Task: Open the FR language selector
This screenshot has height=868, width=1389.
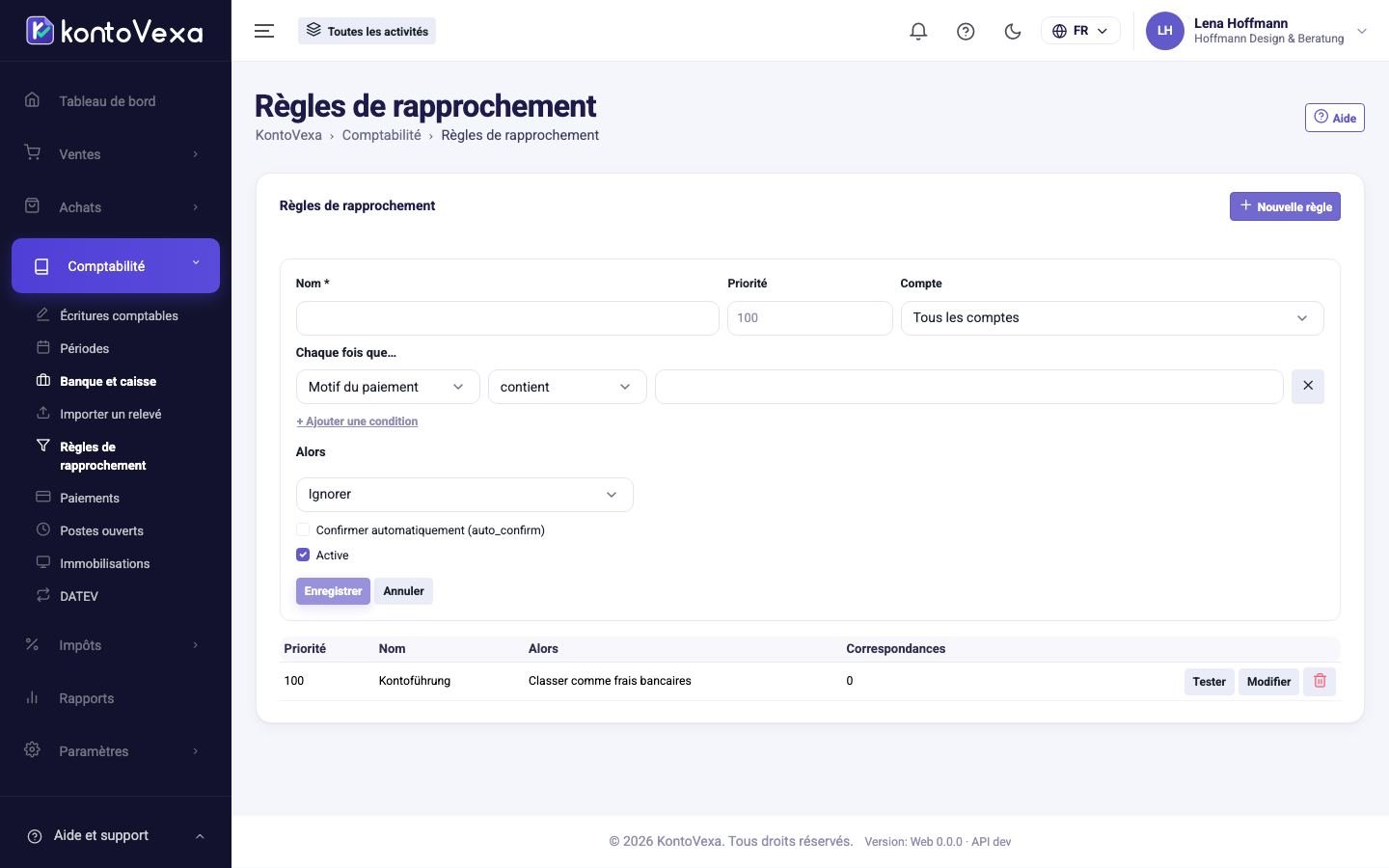Action: [x=1080, y=31]
